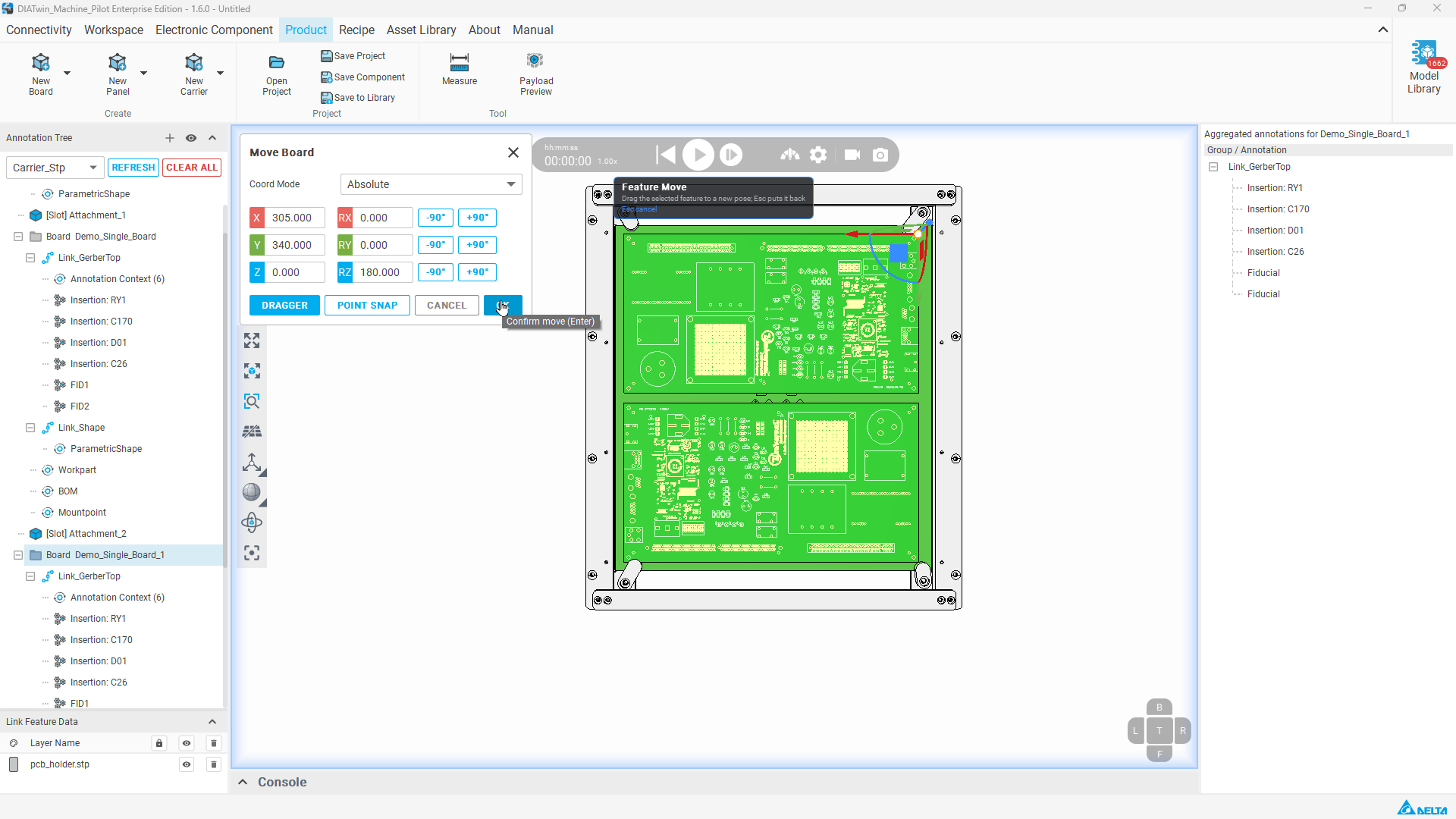
Task: Rewind simulation to the start
Action: [x=666, y=155]
